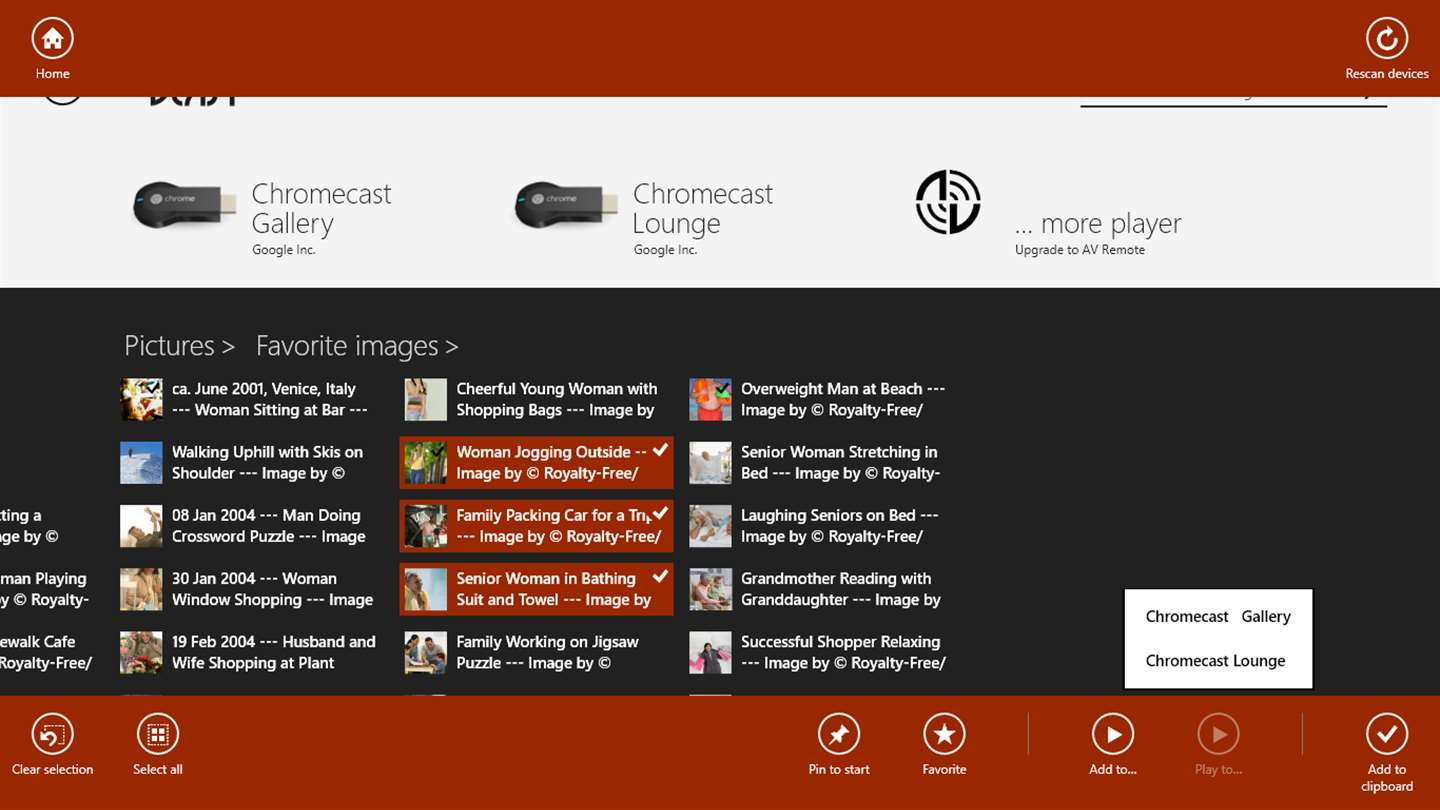Viewport: 1440px width, 810px height.
Task: Select text 'Successful Shopper Relaxing'
Action: [x=840, y=642]
